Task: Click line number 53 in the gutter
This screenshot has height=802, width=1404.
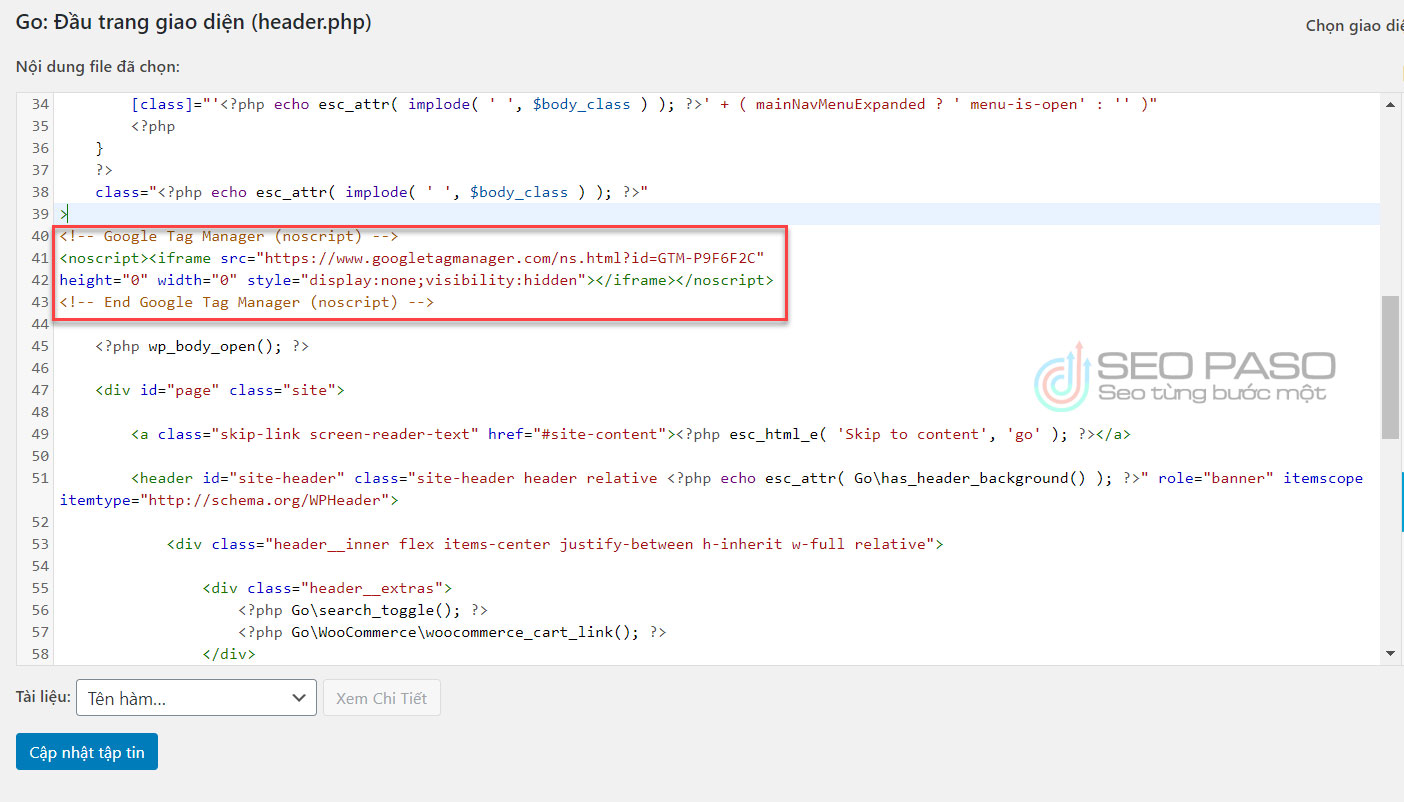Action: pos(40,544)
